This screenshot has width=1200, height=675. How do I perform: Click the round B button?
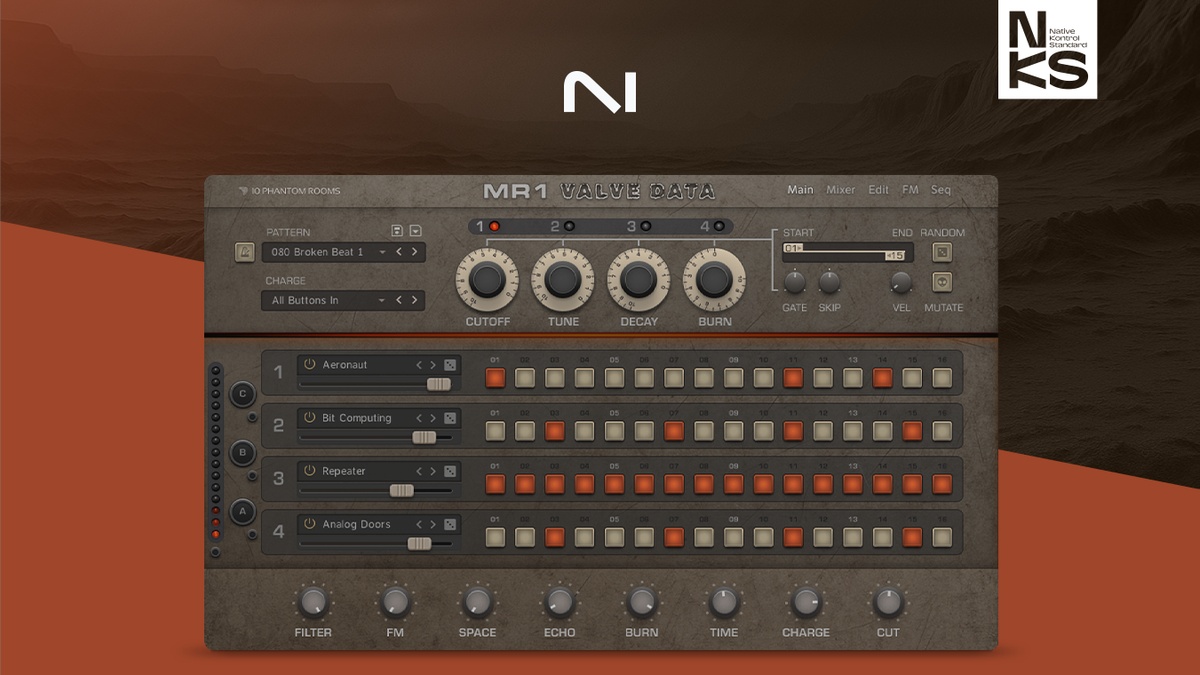coord(242,453)
